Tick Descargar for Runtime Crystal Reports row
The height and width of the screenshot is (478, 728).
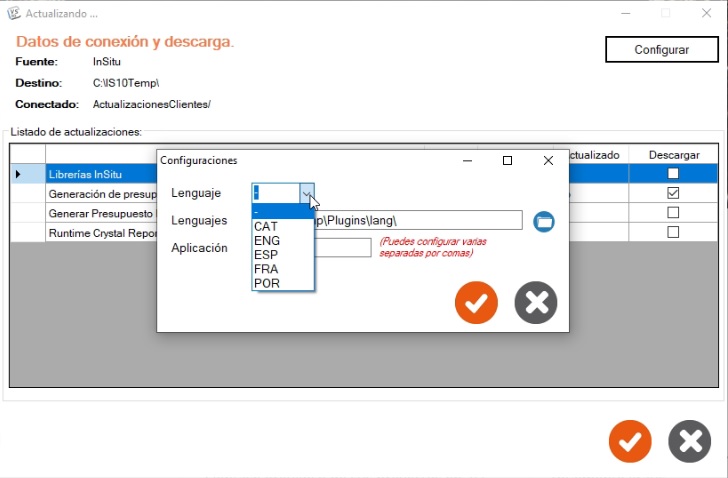coord(673,232)
